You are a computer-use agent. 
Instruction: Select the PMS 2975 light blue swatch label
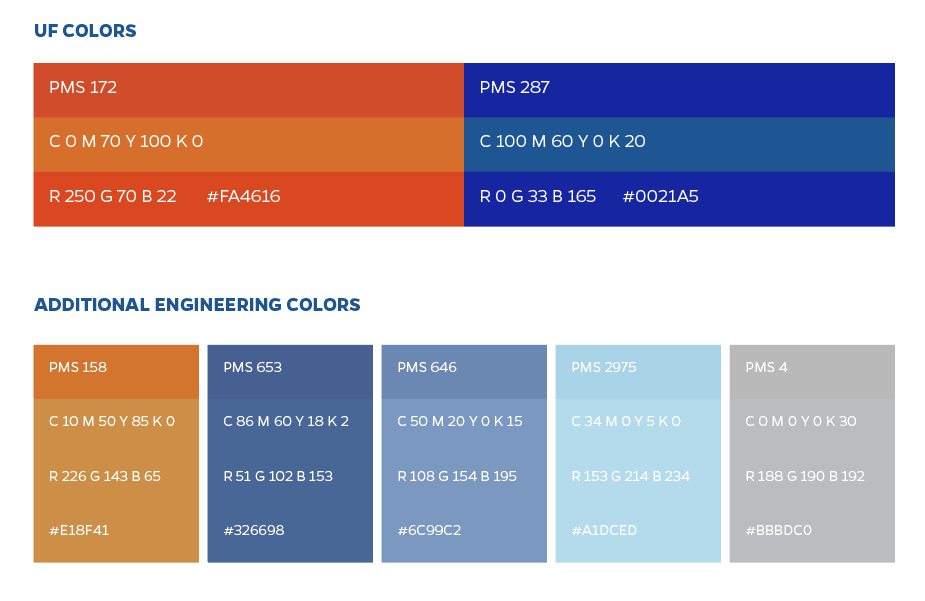point(604,368)
